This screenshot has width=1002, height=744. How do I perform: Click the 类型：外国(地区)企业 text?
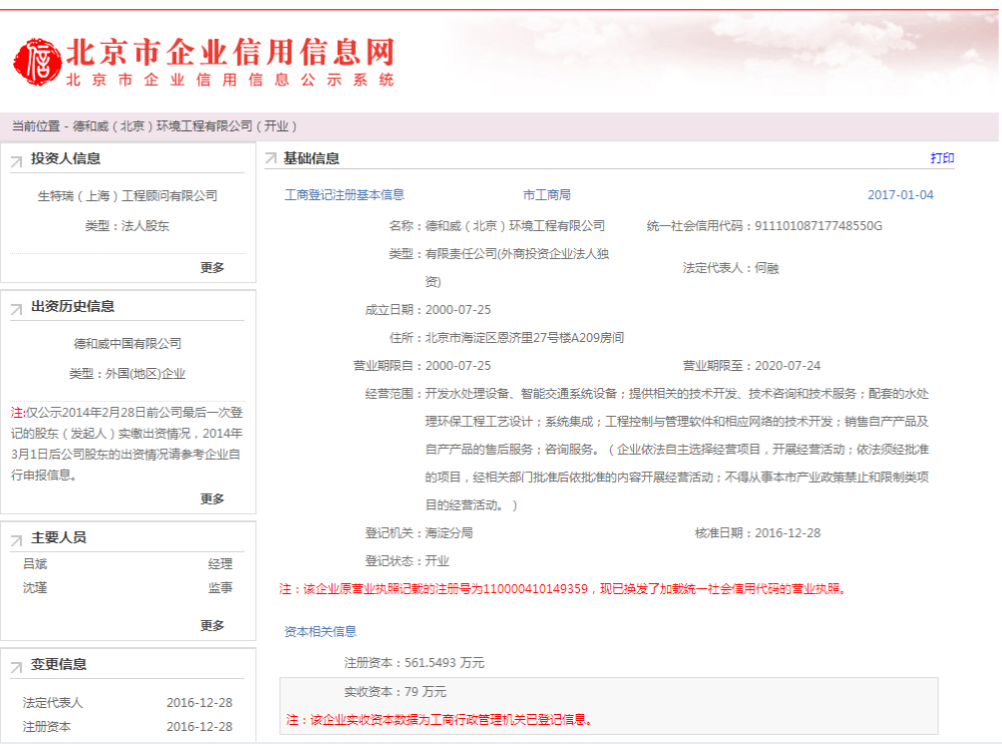128,373
